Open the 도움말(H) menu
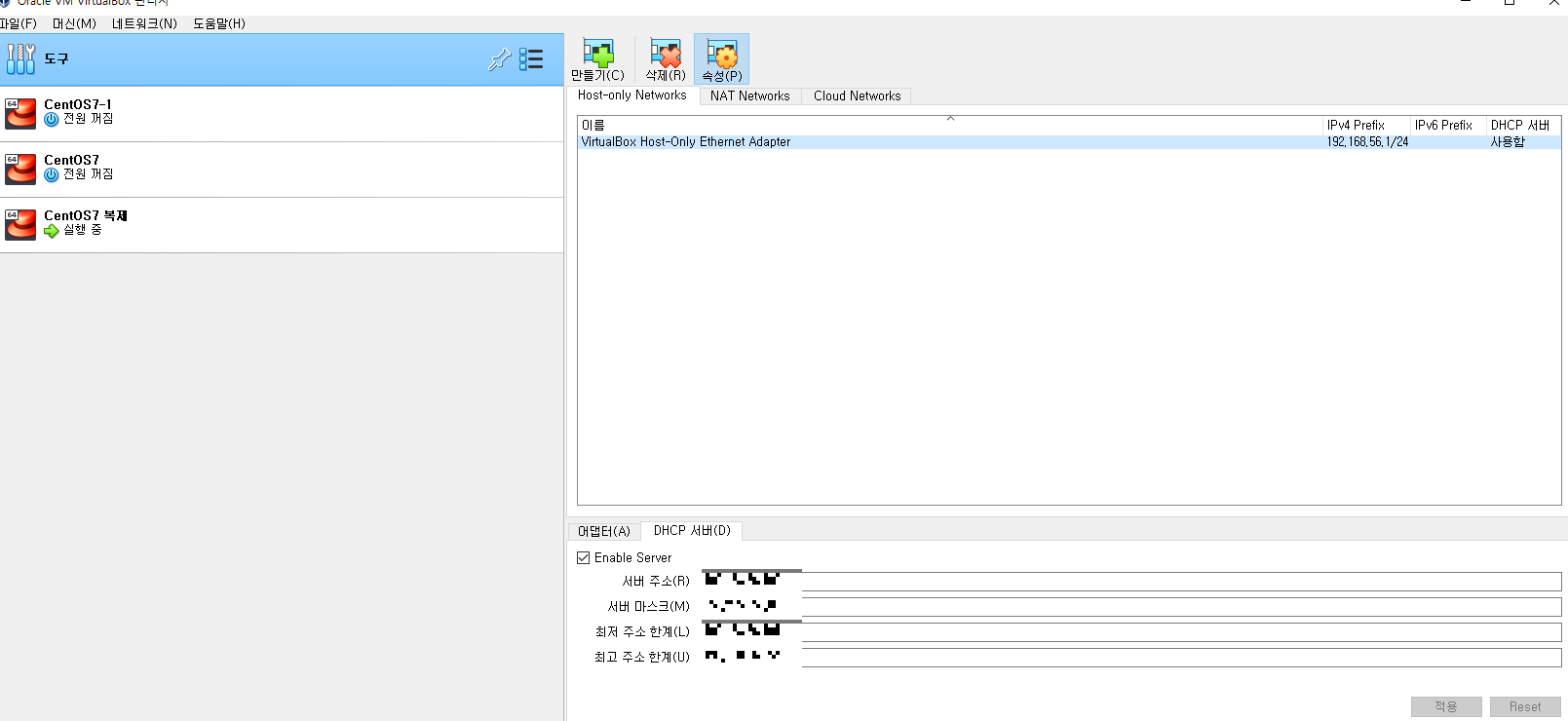The image size is (1568, 721). [x=219, y=23]
